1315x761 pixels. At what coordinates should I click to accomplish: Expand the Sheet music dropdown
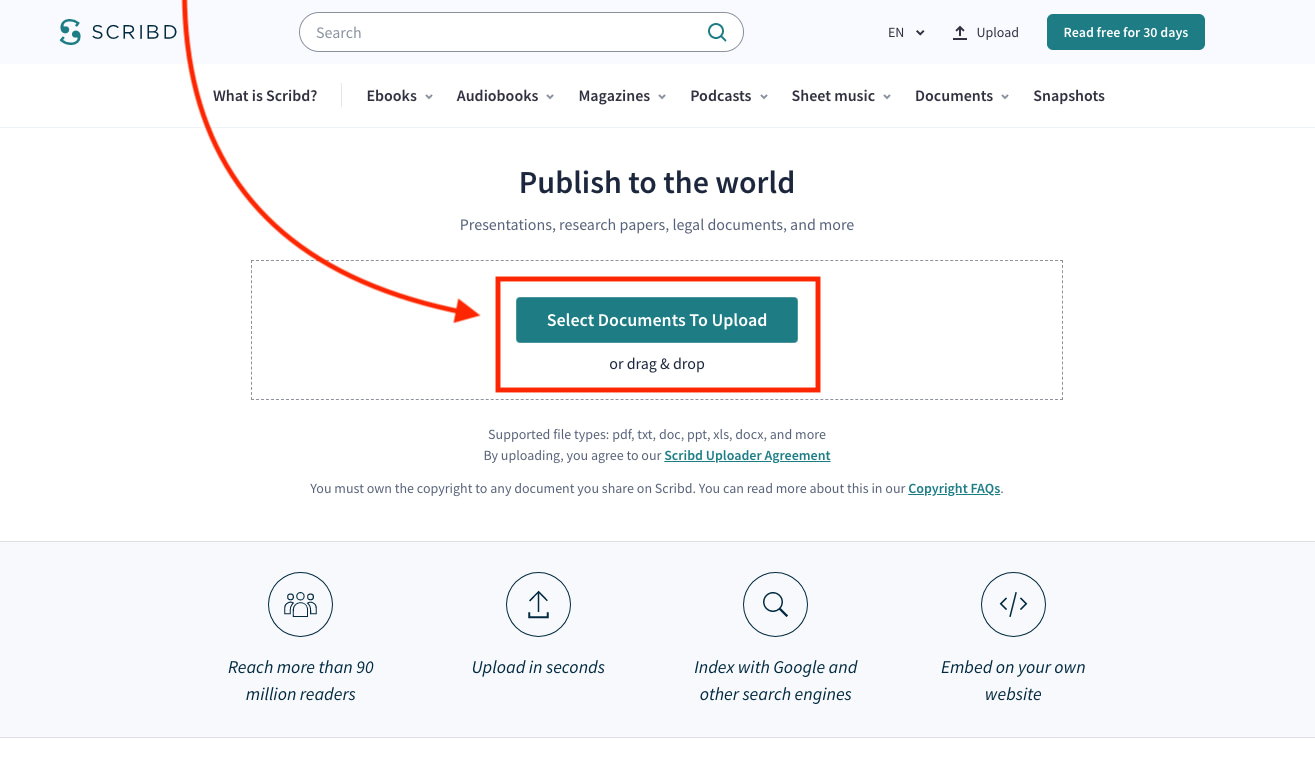(840, 95)
